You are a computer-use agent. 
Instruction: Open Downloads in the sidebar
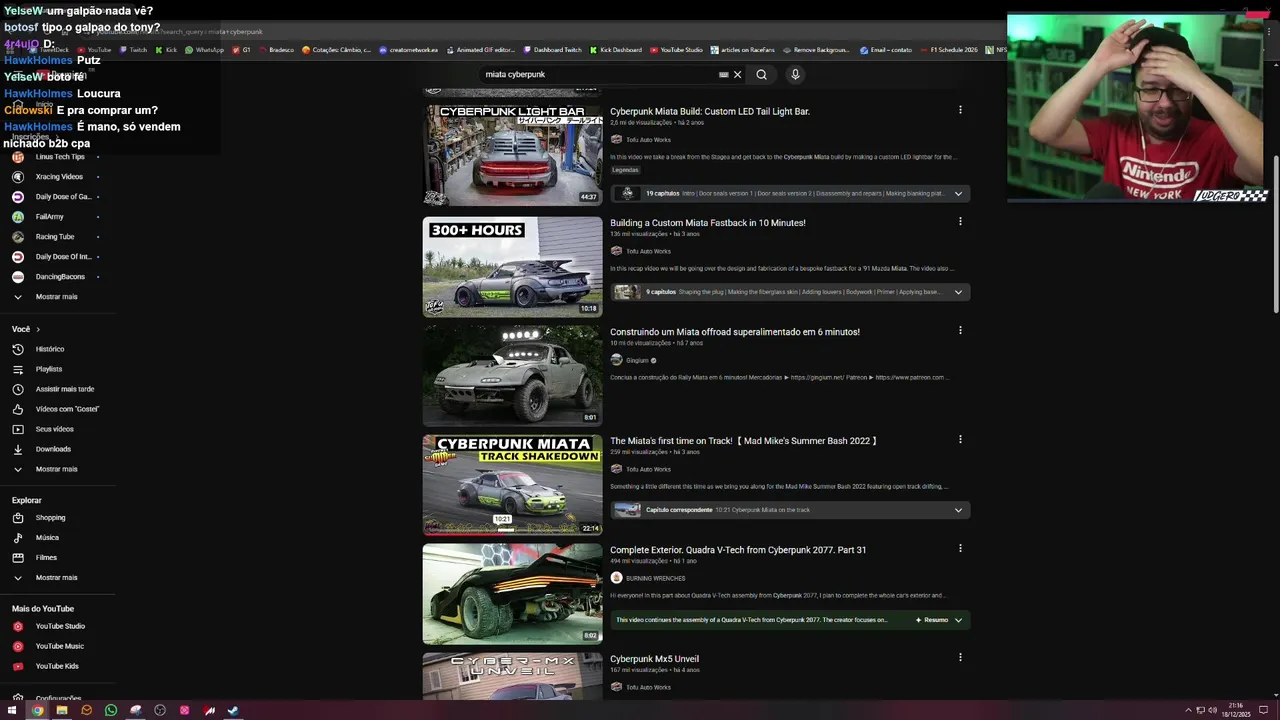pos(53,449)
